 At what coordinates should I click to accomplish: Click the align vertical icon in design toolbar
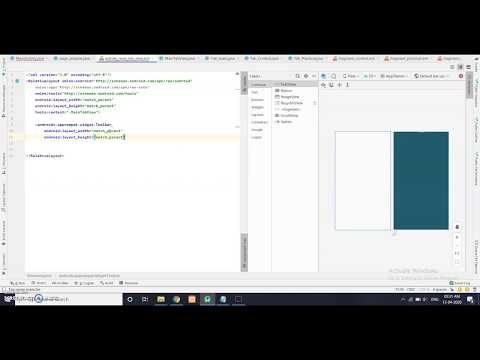[x=348, y=85]
